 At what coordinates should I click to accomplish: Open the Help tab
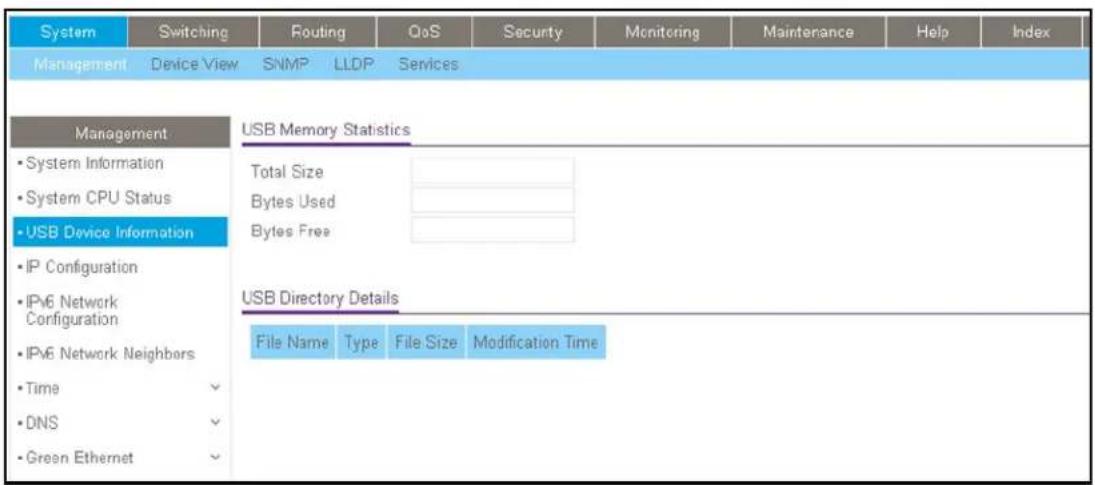(934, 32)
